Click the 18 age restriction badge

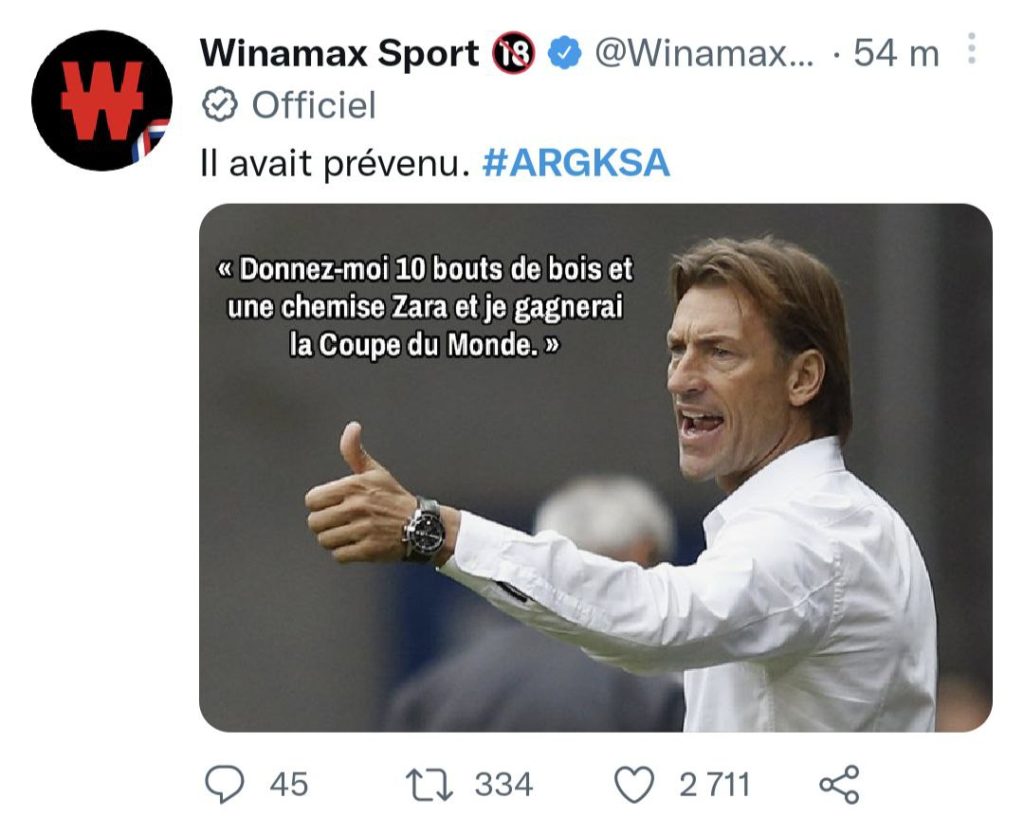(x=513, y=53)
